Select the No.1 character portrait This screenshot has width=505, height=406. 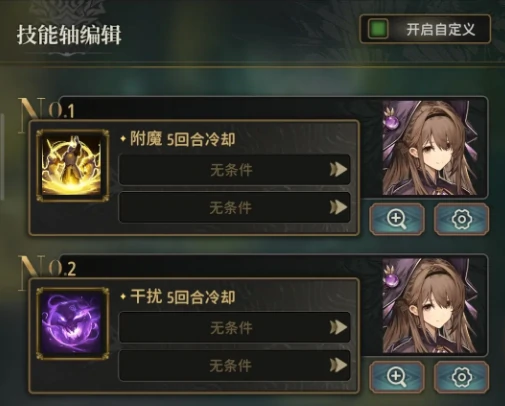pyautogui.click(x=430, y=148)
